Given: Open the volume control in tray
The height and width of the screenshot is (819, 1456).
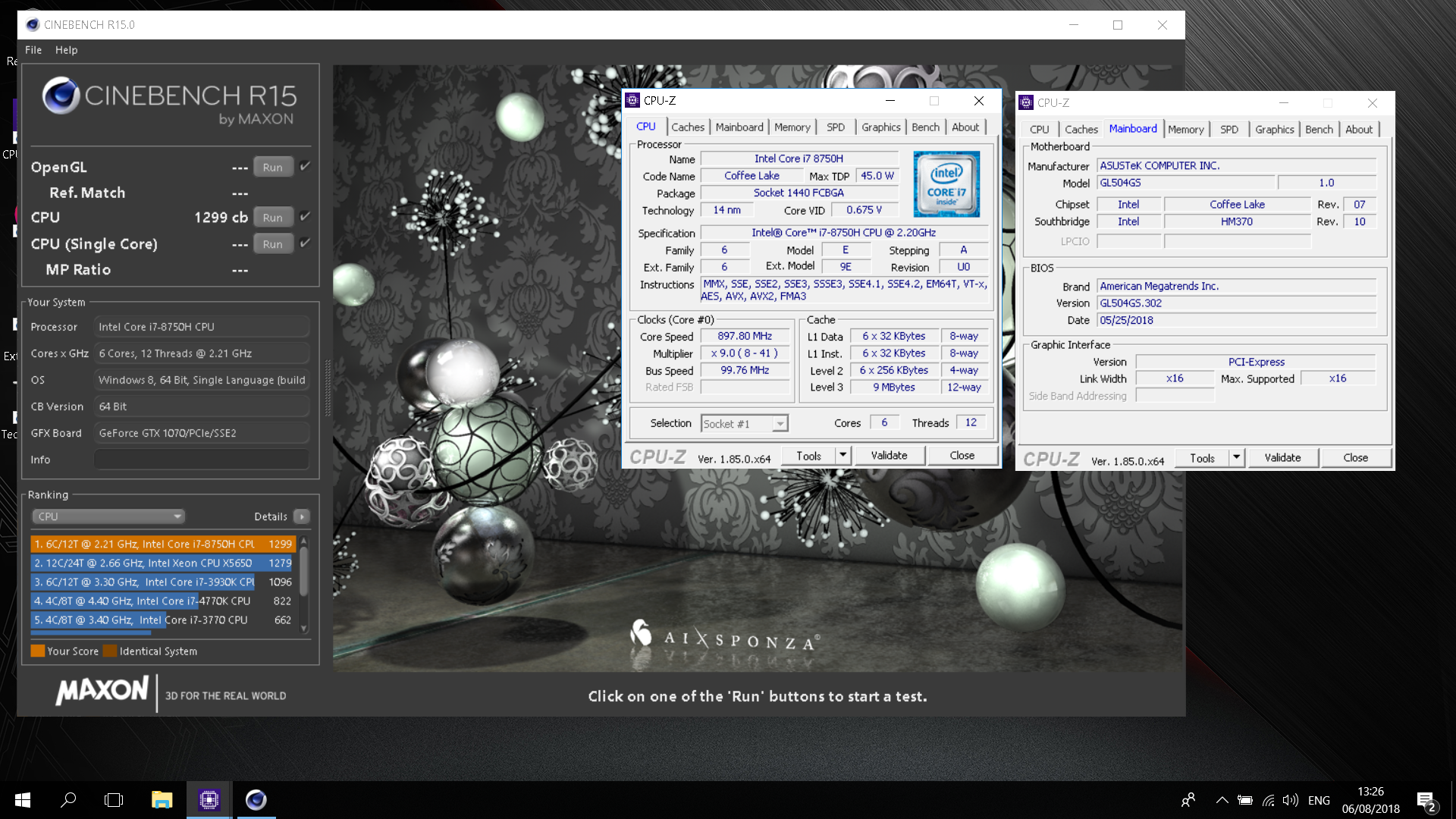Looking at the screenshot, I should (x=1291, y=800).
